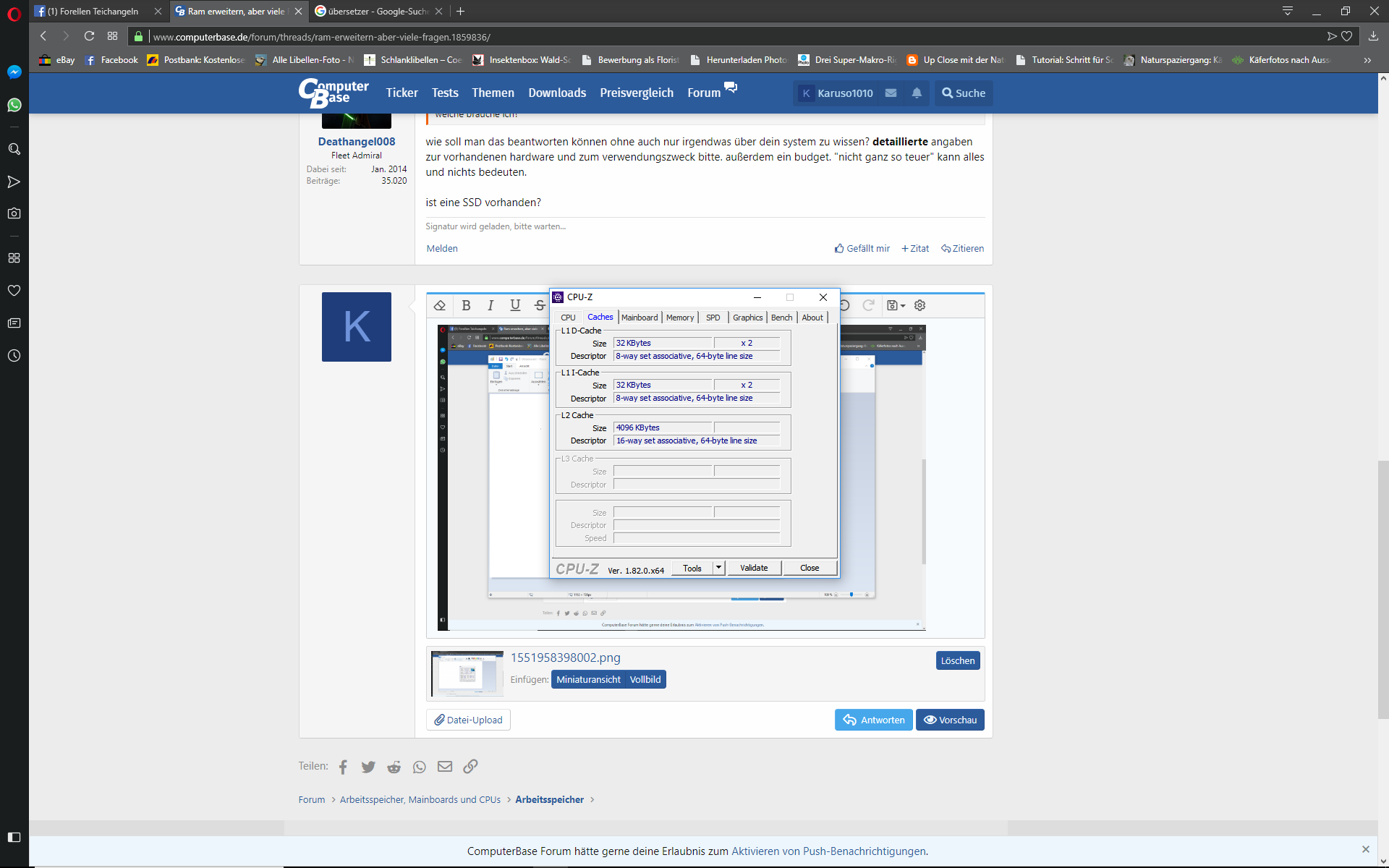Open the editor settings gear
The height and width of the screenshot is (868, 1389).
coord(919,305)
